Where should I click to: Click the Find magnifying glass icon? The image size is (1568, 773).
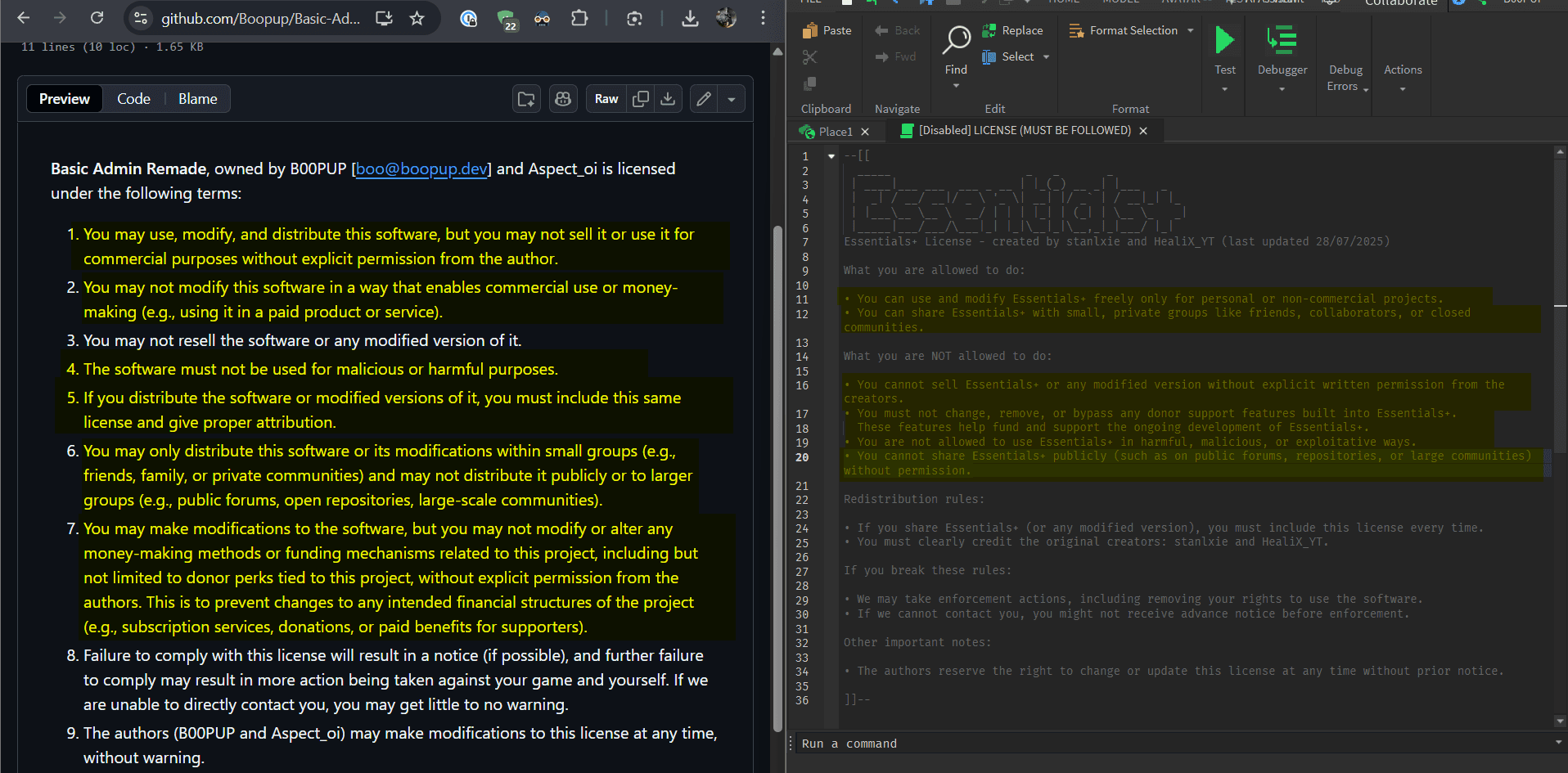coord(956,40)
